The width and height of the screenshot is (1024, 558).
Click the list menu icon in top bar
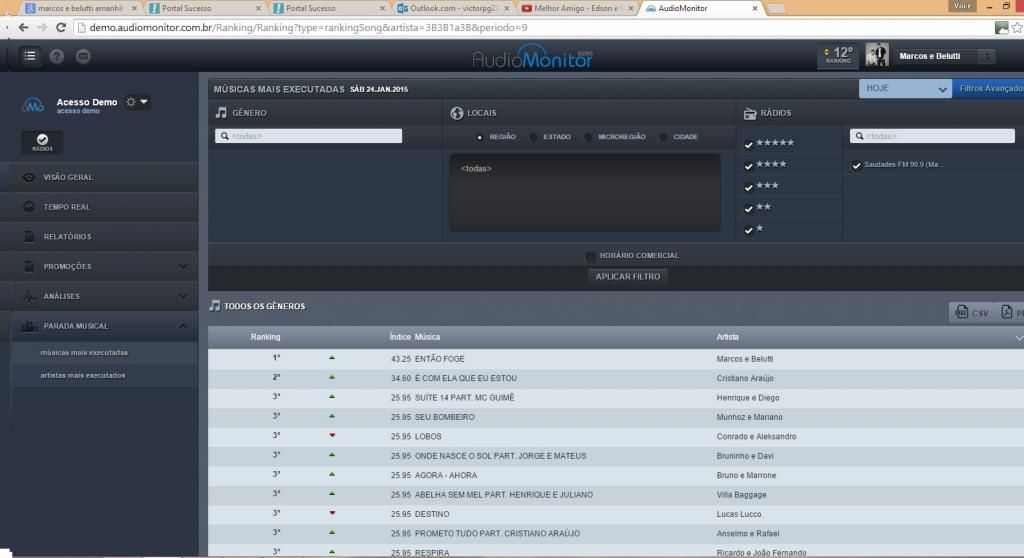click(30, 56)
